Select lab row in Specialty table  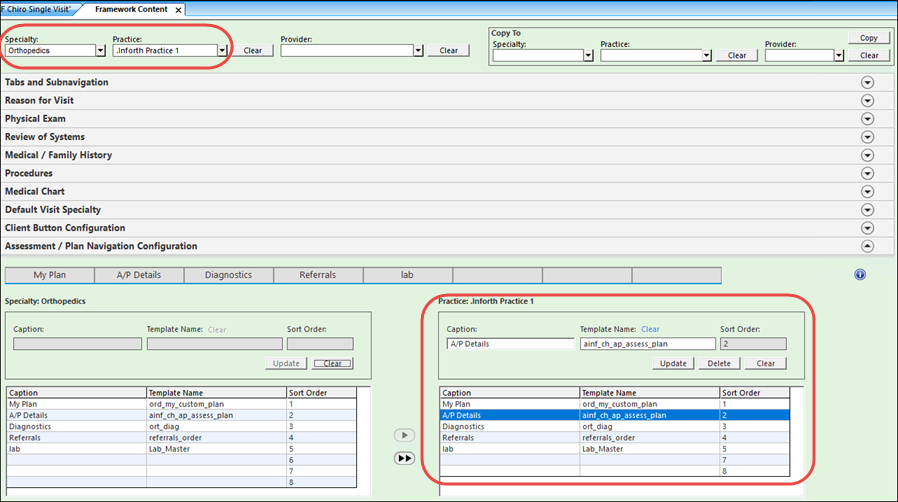click(182, 449)
